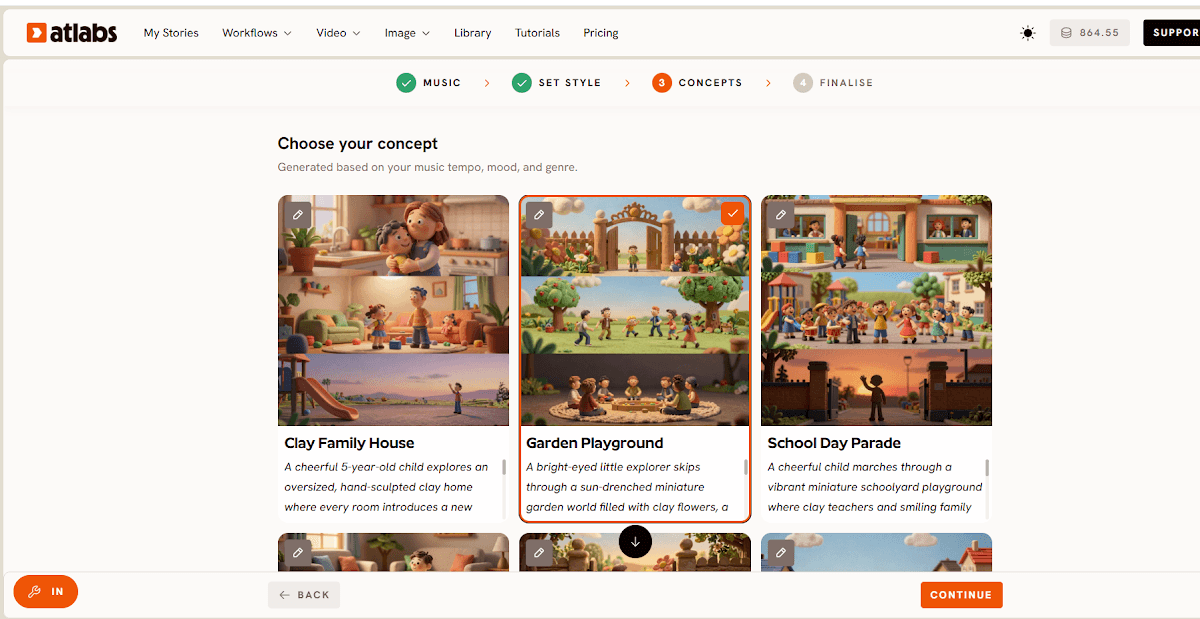Go to the Library page

coord(472,33)
